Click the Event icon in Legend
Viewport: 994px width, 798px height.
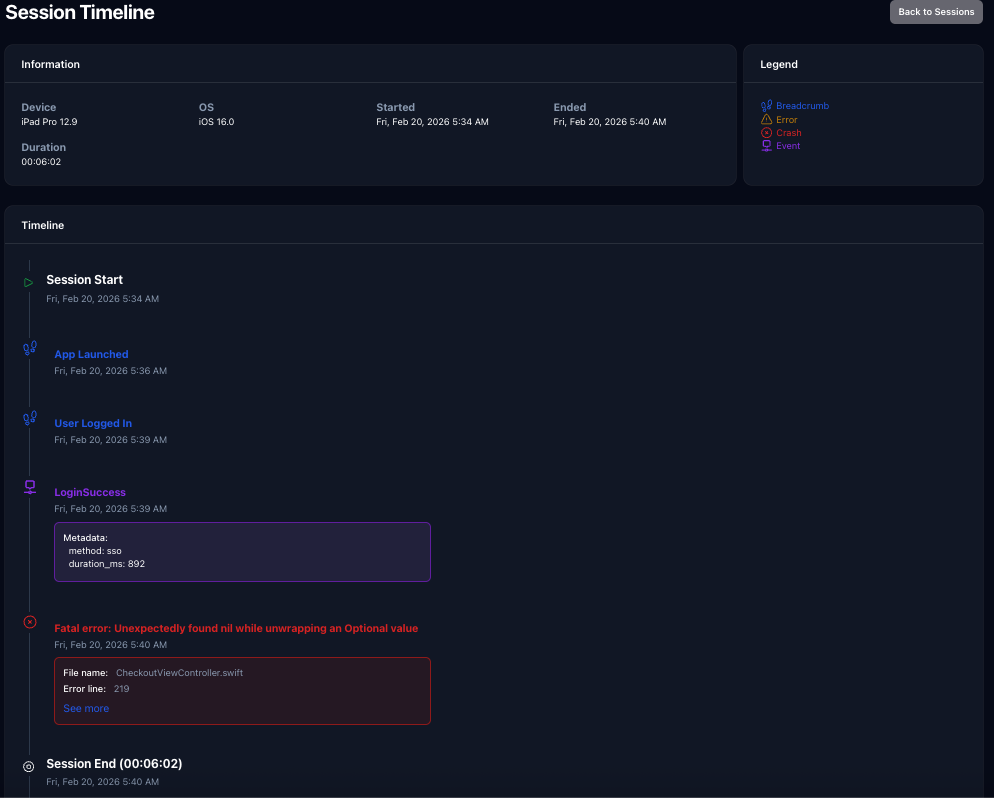(766, 146)
